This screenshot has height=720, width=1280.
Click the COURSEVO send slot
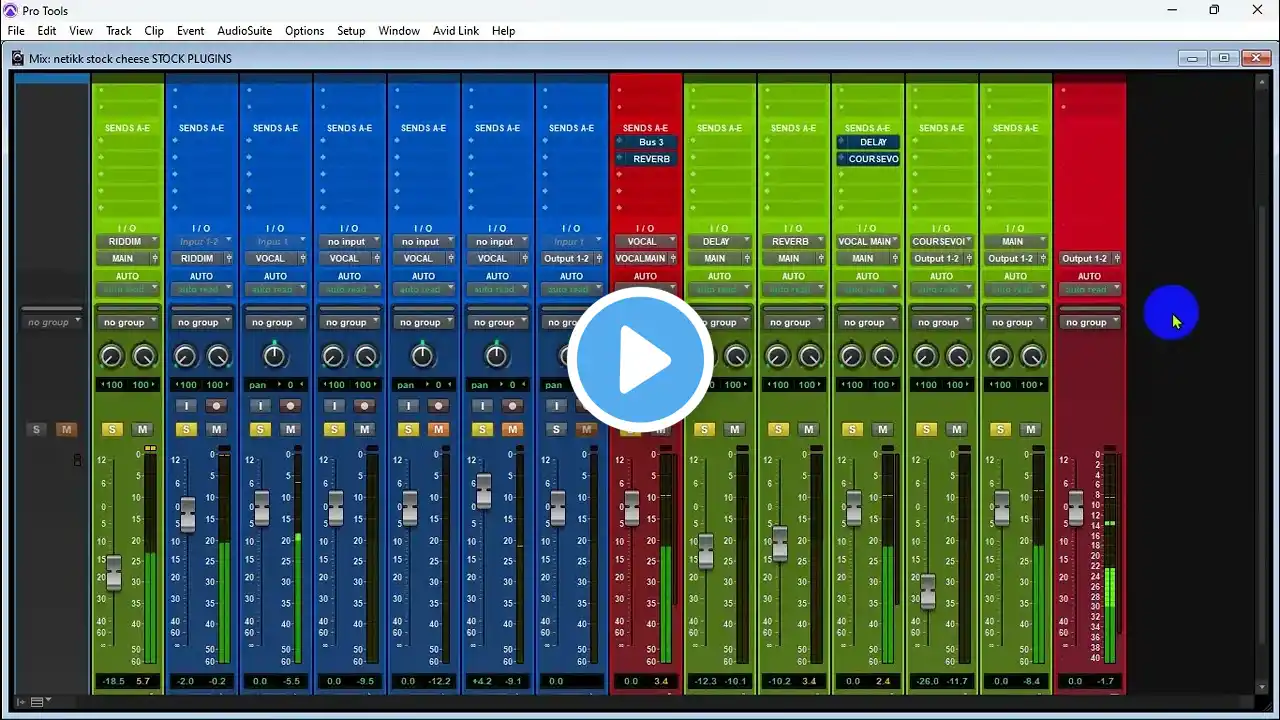(873, 159)
